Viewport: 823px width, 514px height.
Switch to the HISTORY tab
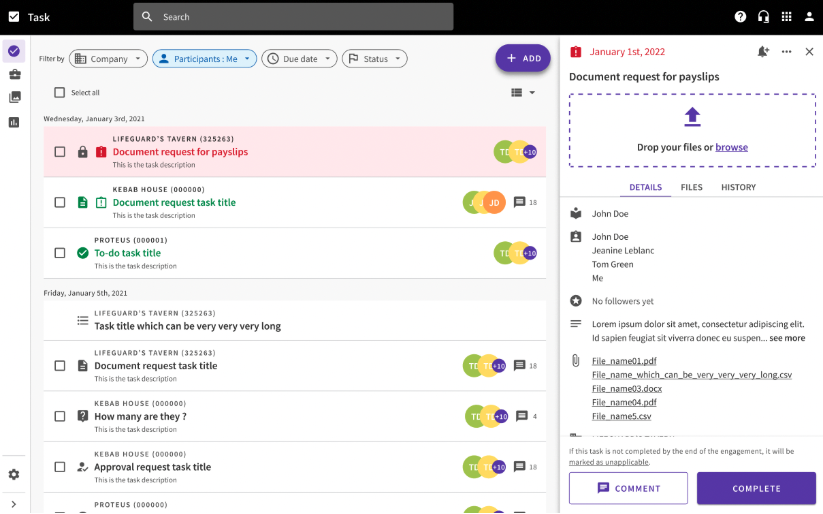pyautogui.click(x=738, y=187)
